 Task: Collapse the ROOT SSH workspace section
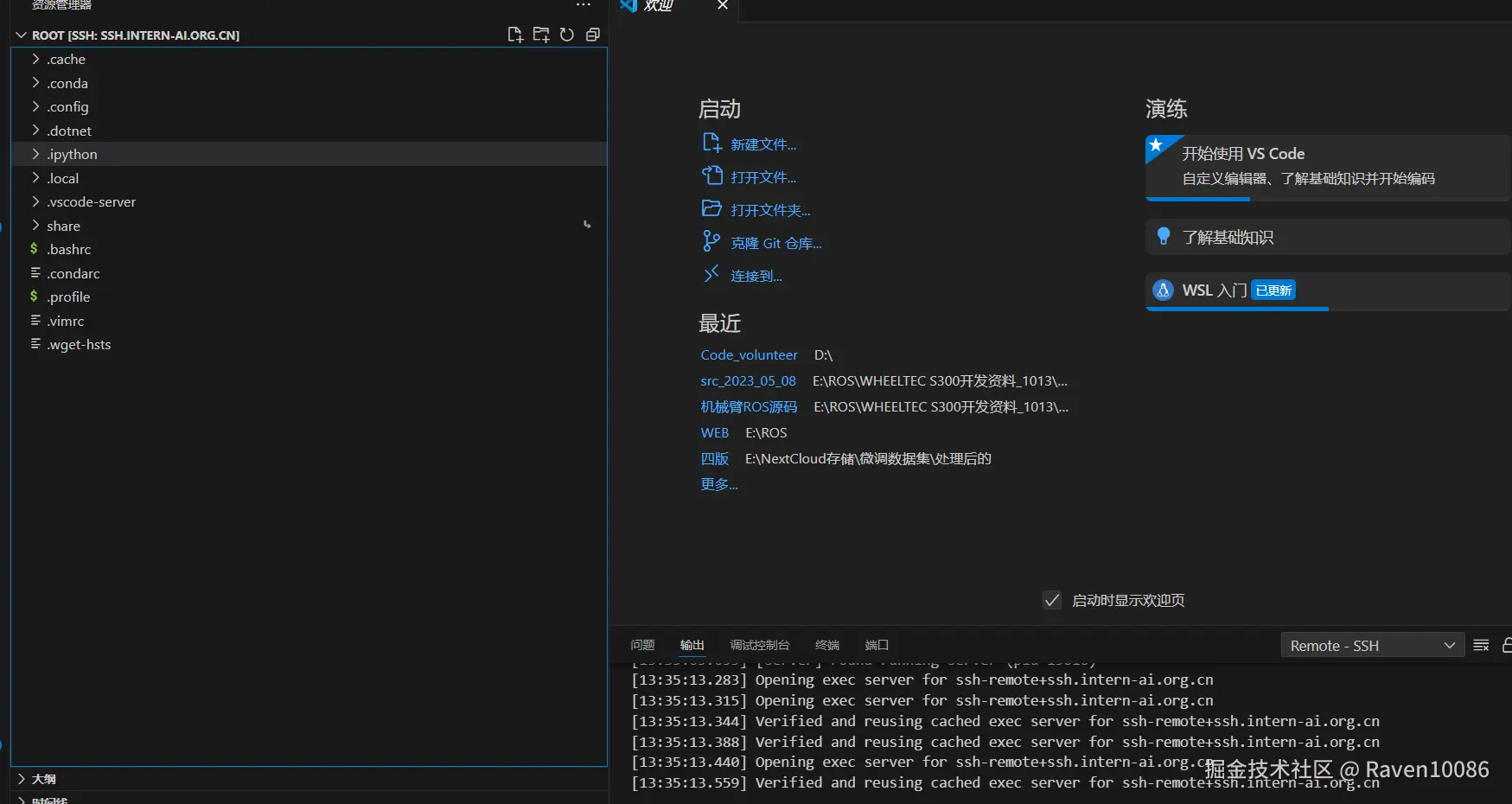tap(22, 35)
